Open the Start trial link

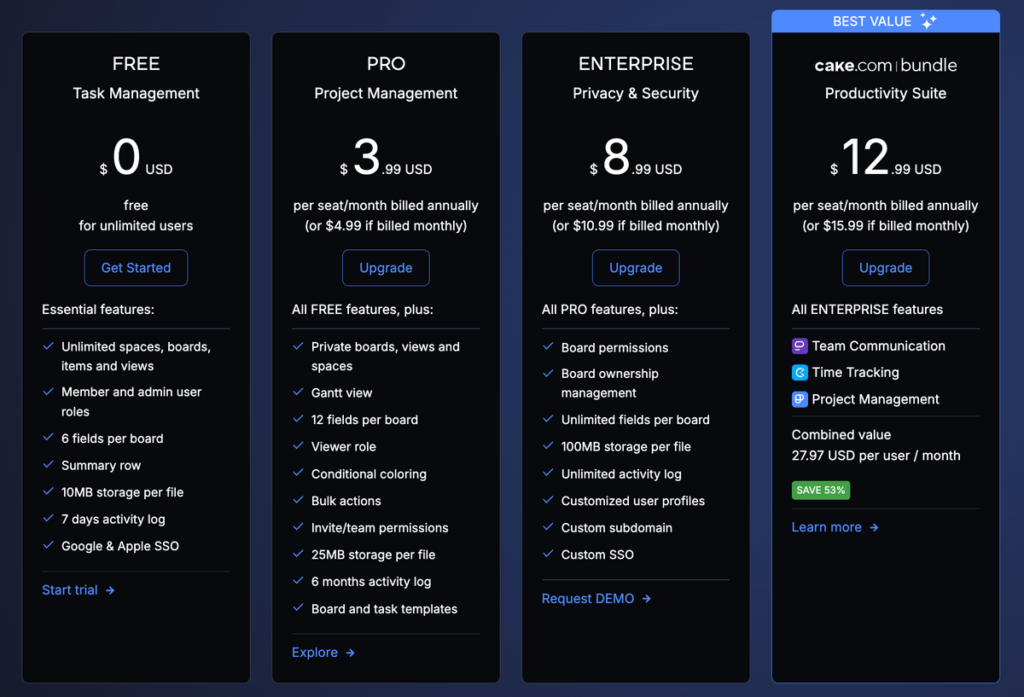pyautogui.click(x=70, y=589)
